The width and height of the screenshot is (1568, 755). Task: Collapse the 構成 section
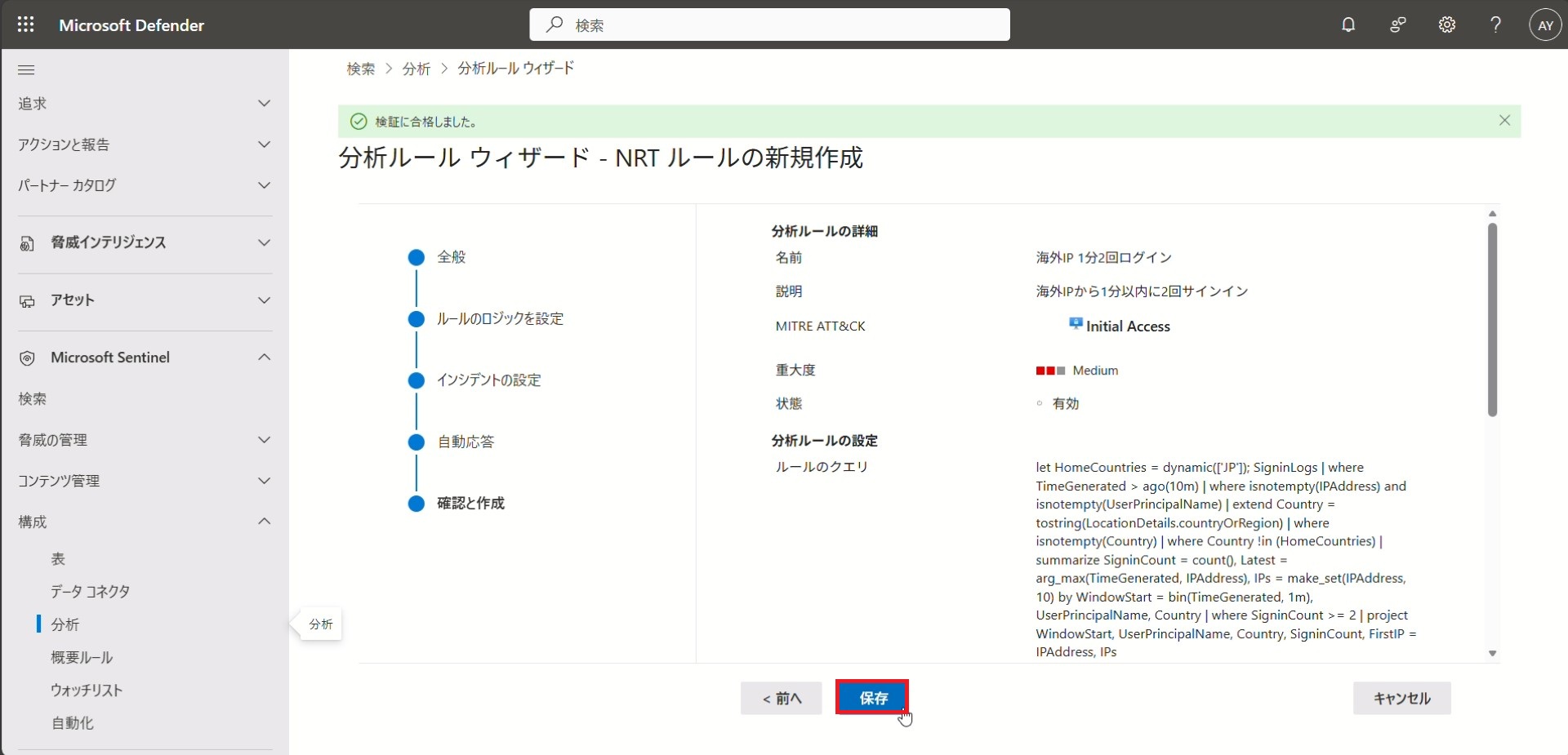[x=264, y=522]
